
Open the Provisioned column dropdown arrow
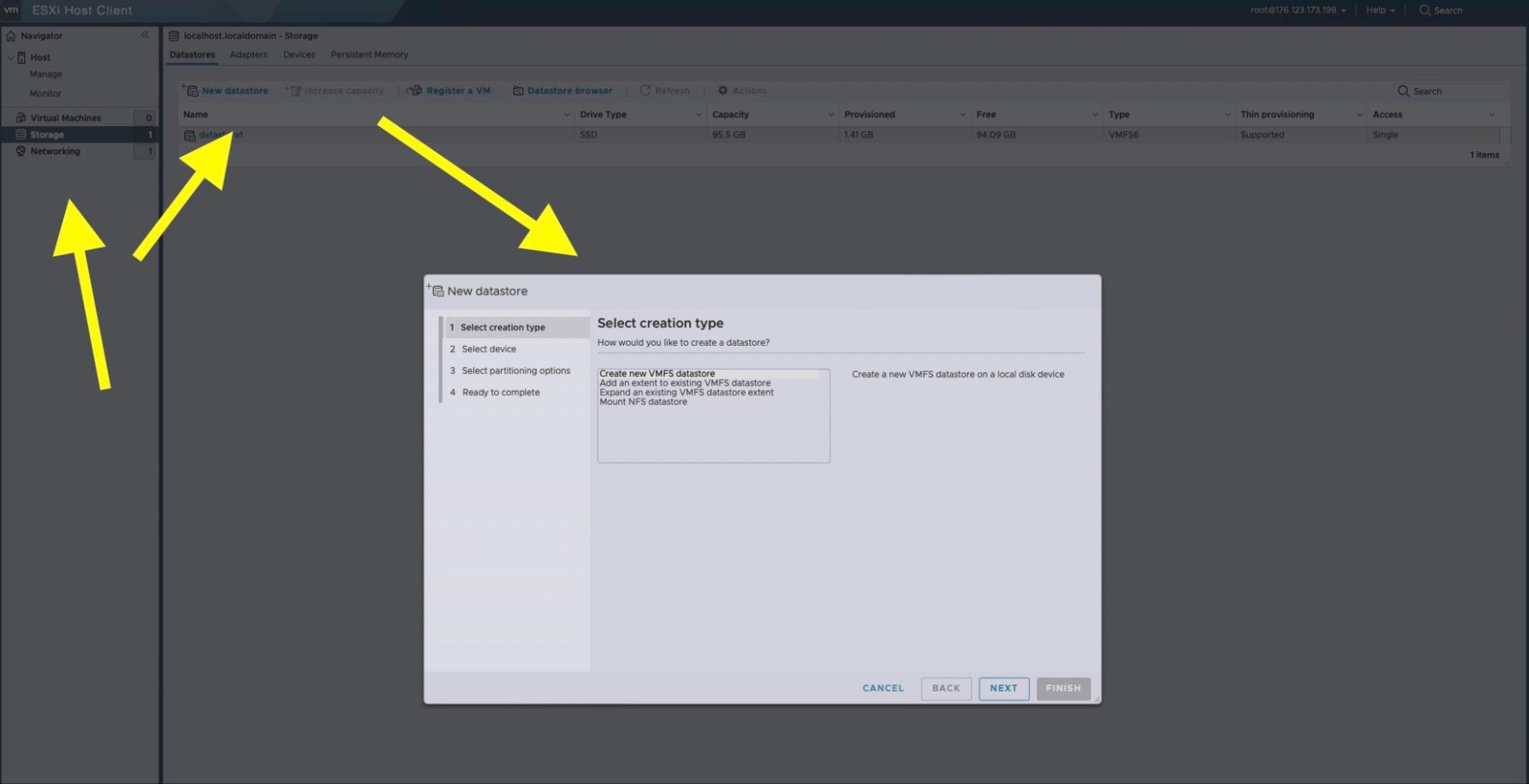[963, 115]
